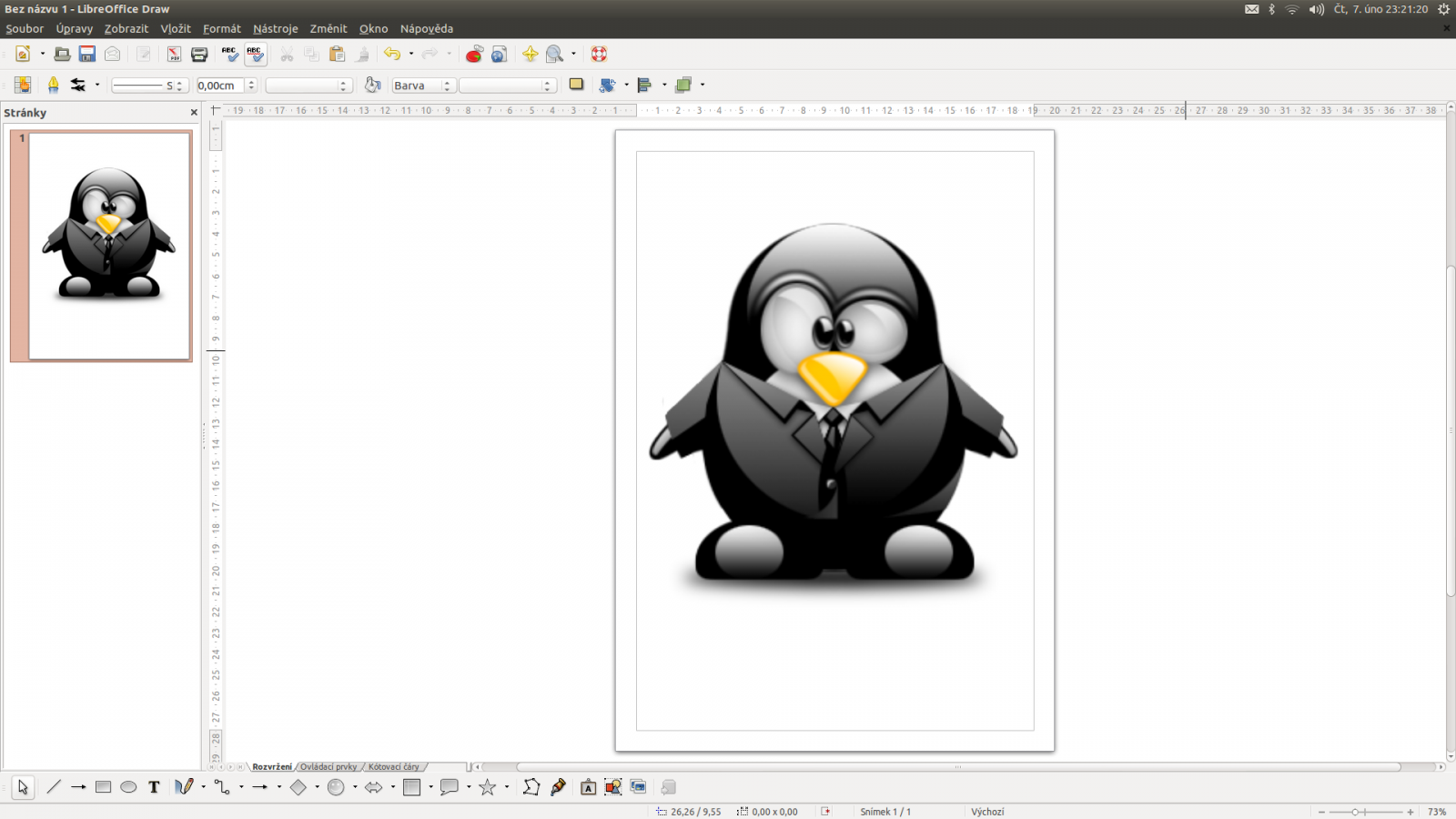The width and height of the screenshot is (1456, 819).
Task: Switch to the Ovládací prvky tab
Action: [329, 767]
